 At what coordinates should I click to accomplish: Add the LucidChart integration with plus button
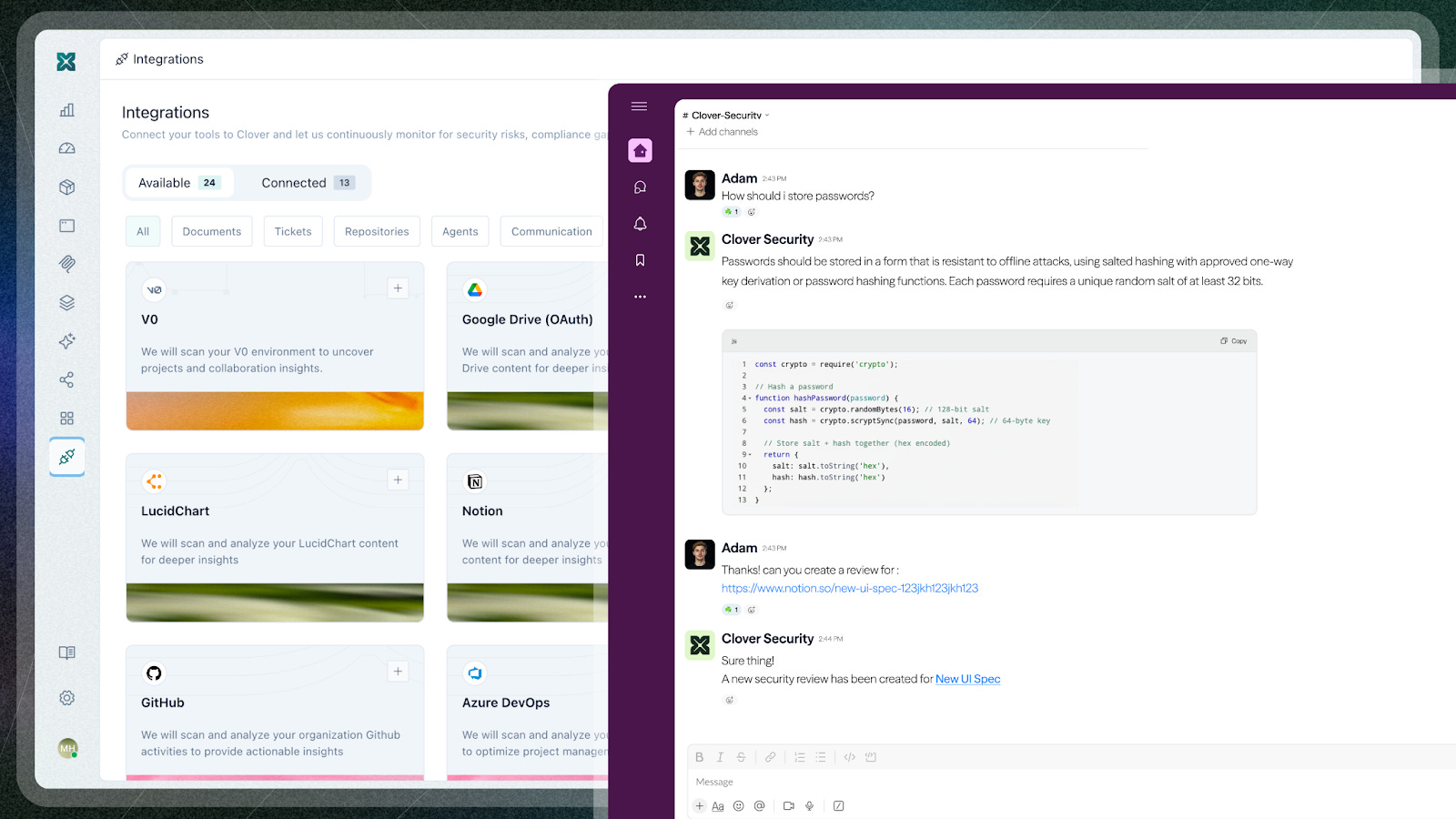point(398,480)
